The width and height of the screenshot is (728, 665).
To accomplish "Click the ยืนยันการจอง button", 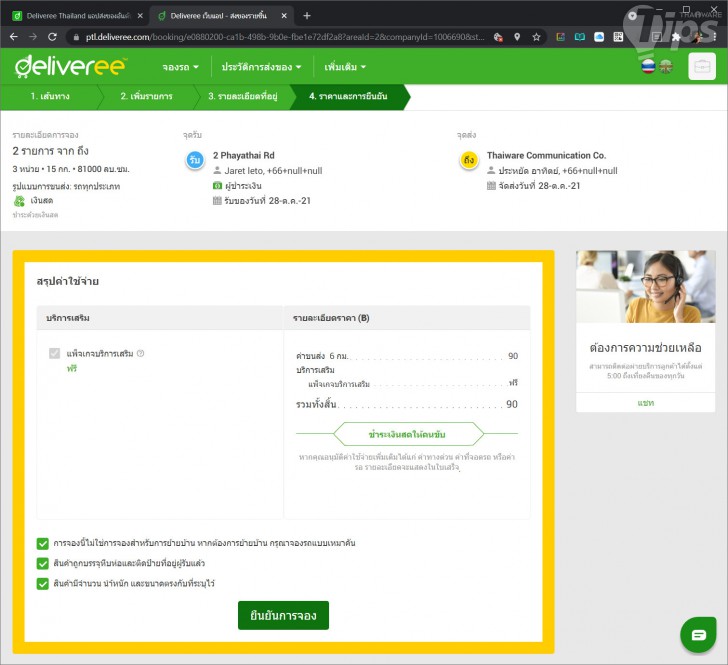I will pos(283,616).
